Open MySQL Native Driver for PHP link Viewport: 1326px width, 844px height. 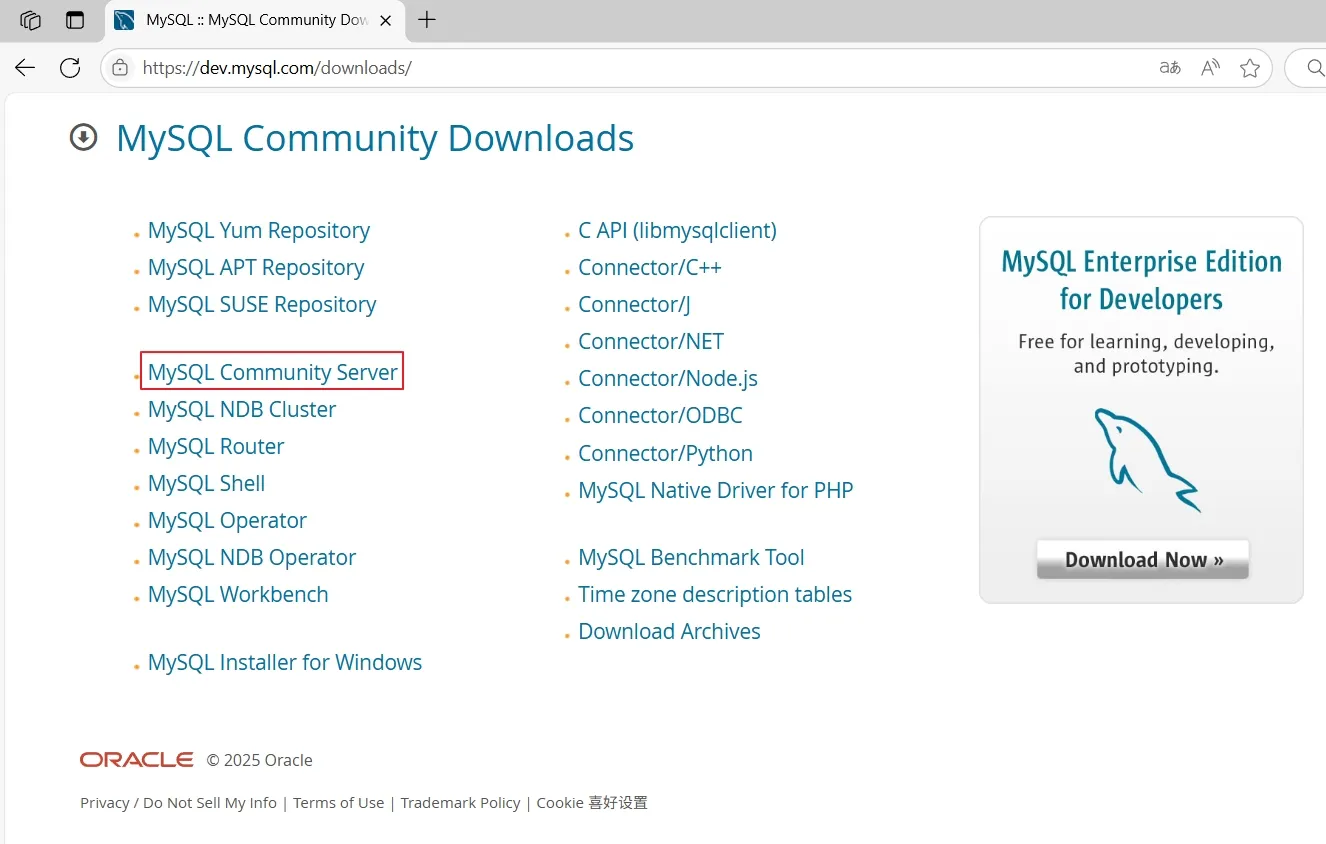[x=716, y=490]
